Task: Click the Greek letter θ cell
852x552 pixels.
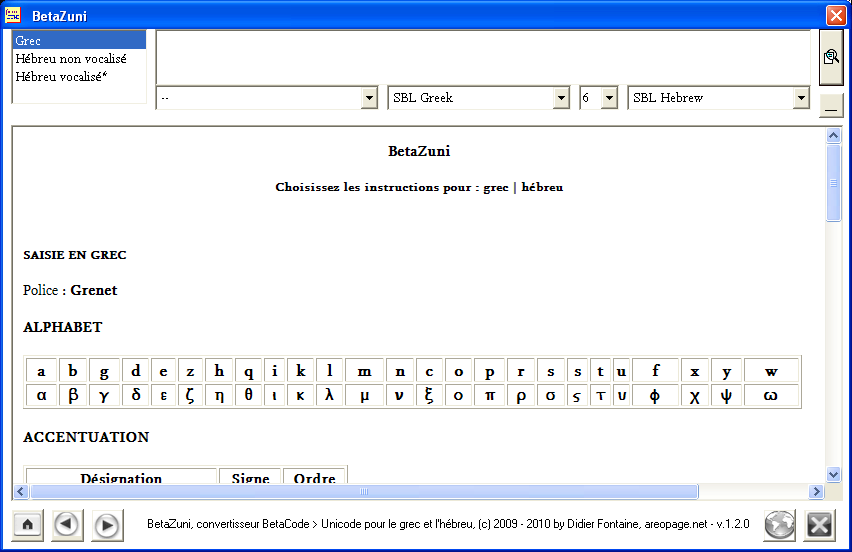Action: [x=248, y=396]
